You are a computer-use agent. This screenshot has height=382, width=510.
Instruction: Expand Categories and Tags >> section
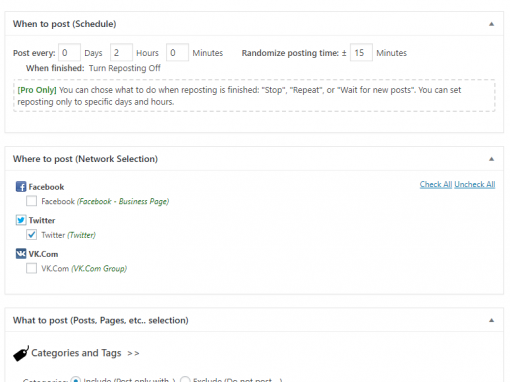point(85,353)
